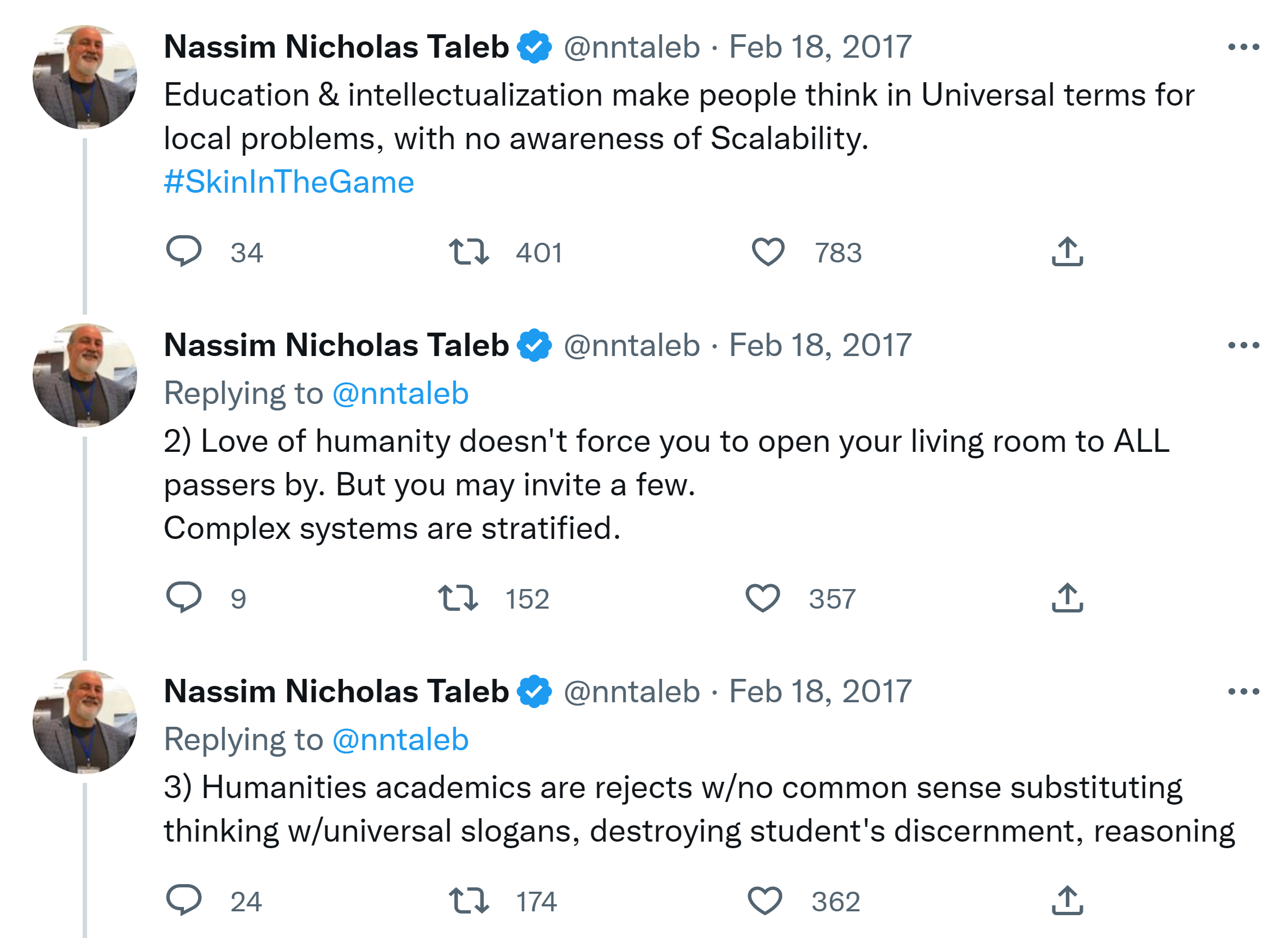Like the tweet with 783 likes
1288x938 pixels.
coord(768,252)
